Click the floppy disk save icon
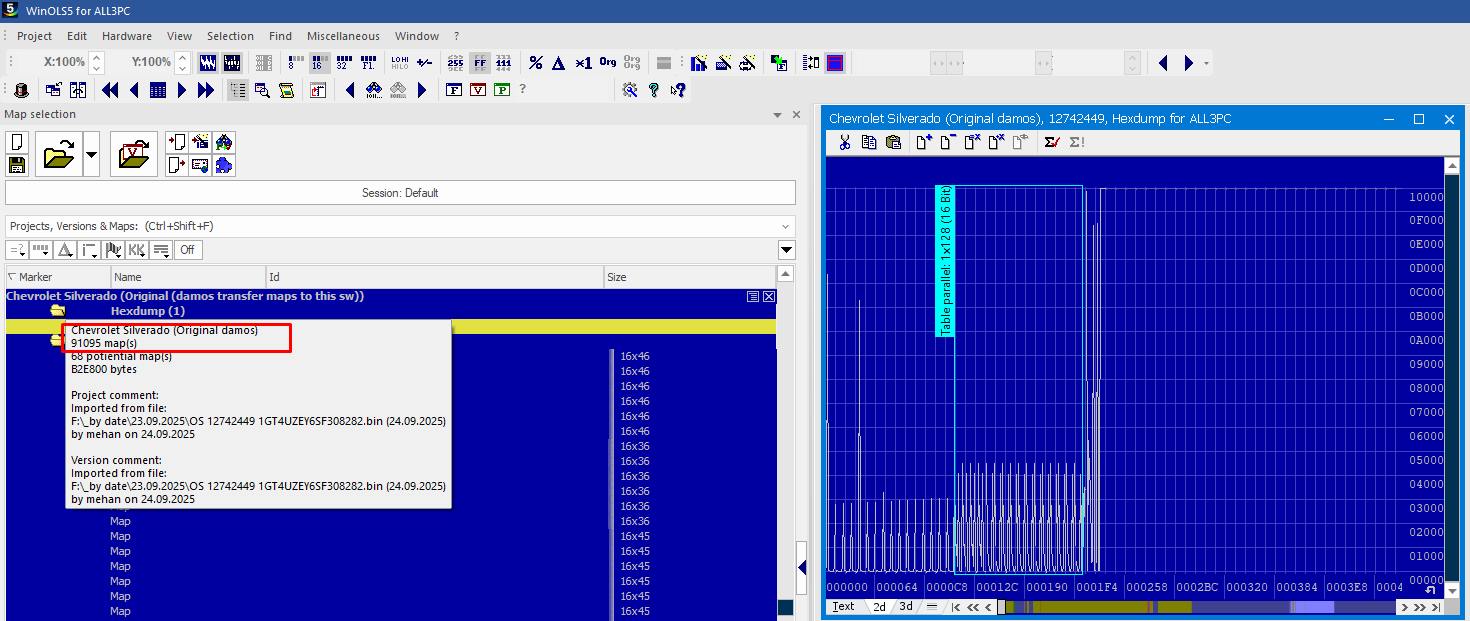The height and width of the screenshot is (621, 1470). coord(16,165)
